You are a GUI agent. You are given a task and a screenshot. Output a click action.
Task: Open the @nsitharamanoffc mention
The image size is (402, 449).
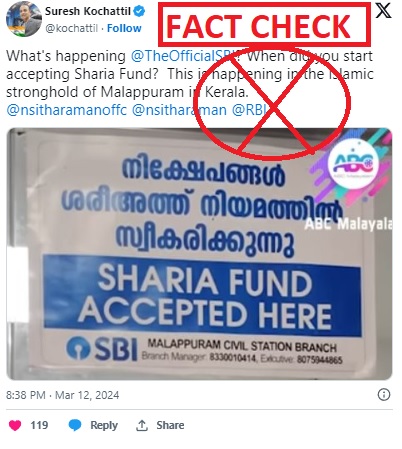[x=67, y=110]
